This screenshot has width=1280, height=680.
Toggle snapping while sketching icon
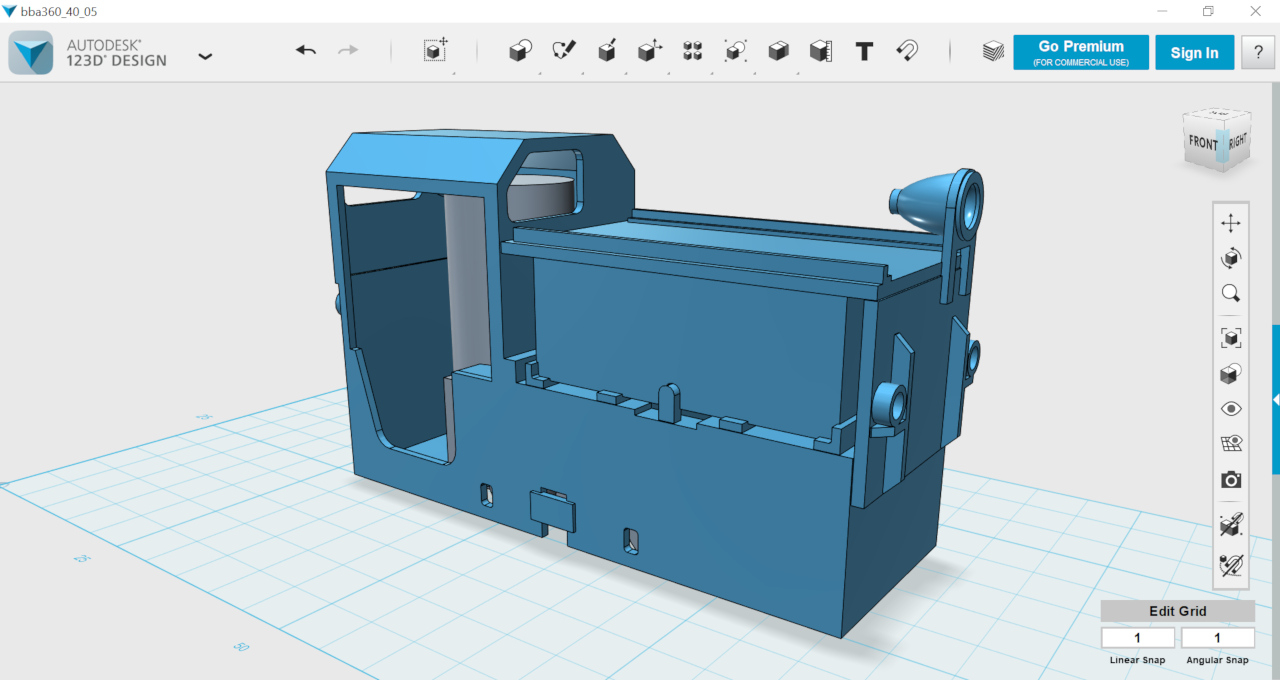pos(1231,524)
